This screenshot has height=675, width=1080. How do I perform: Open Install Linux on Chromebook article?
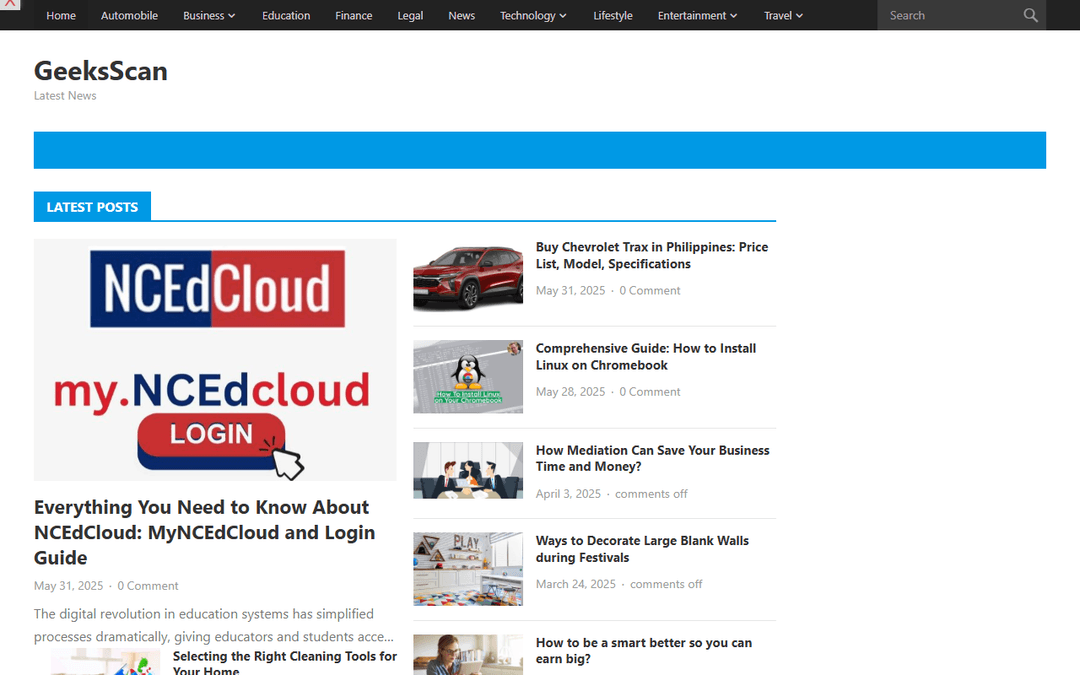[x=645, y=356]
